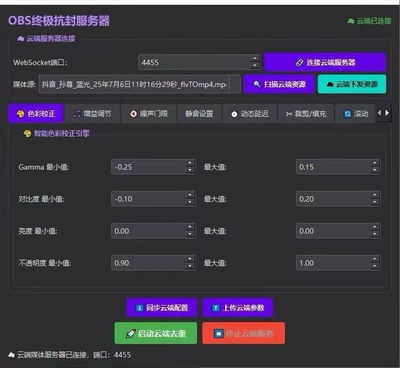Decrease the WebSocket端口 value with down arrow

tap(255, 66)
